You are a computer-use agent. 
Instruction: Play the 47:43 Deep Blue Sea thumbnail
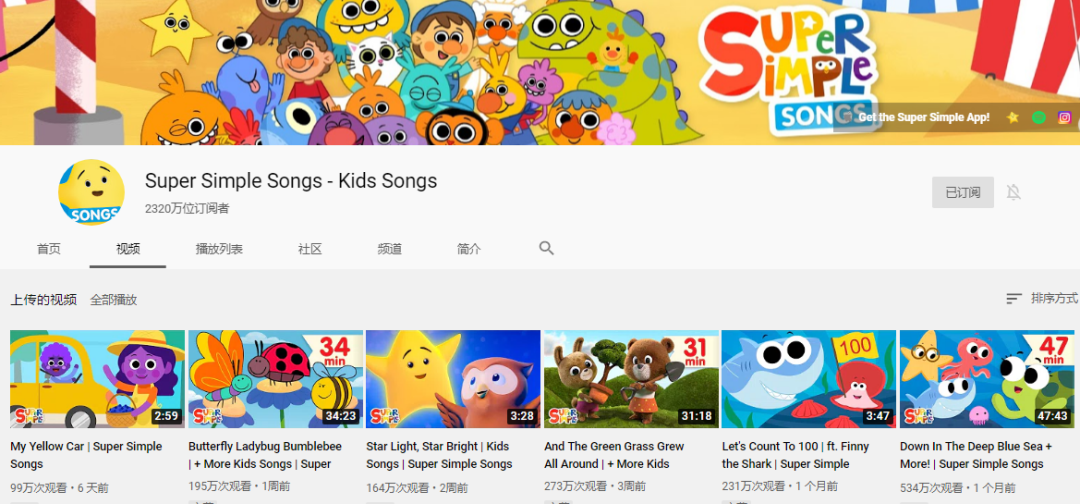(987, 379)
